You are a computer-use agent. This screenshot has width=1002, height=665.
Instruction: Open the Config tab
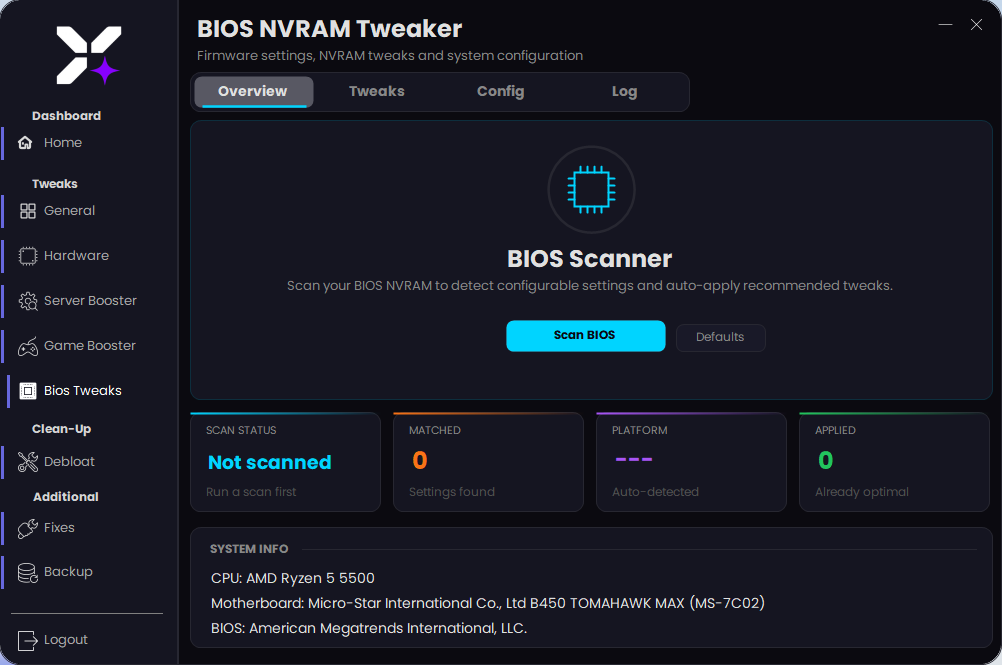500,91
